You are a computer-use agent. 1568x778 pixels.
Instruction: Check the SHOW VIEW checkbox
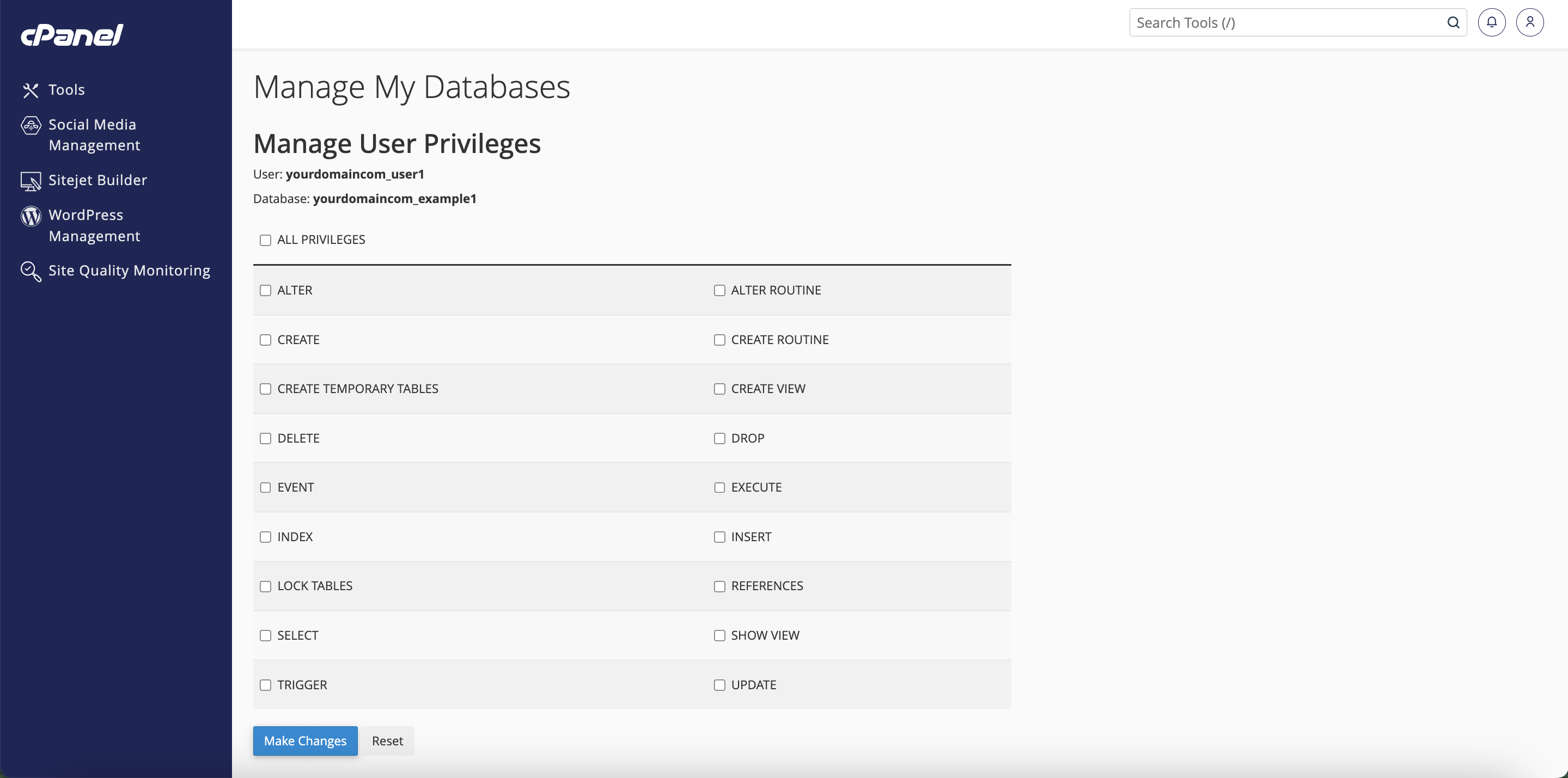(719, 636)
